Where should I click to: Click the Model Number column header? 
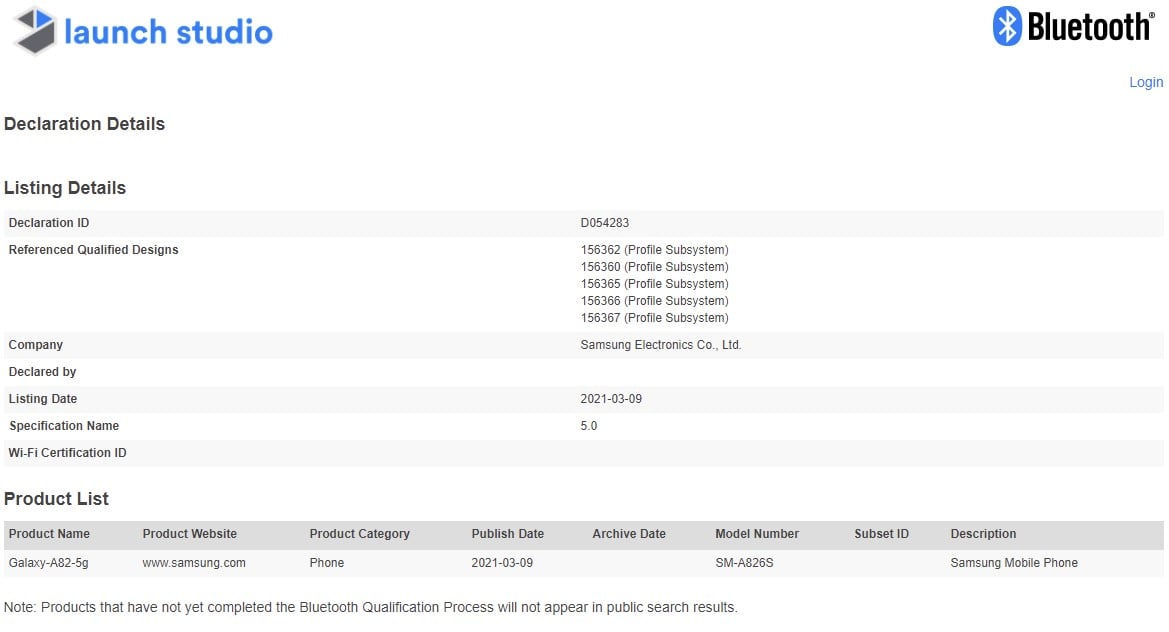click(757, 534)
